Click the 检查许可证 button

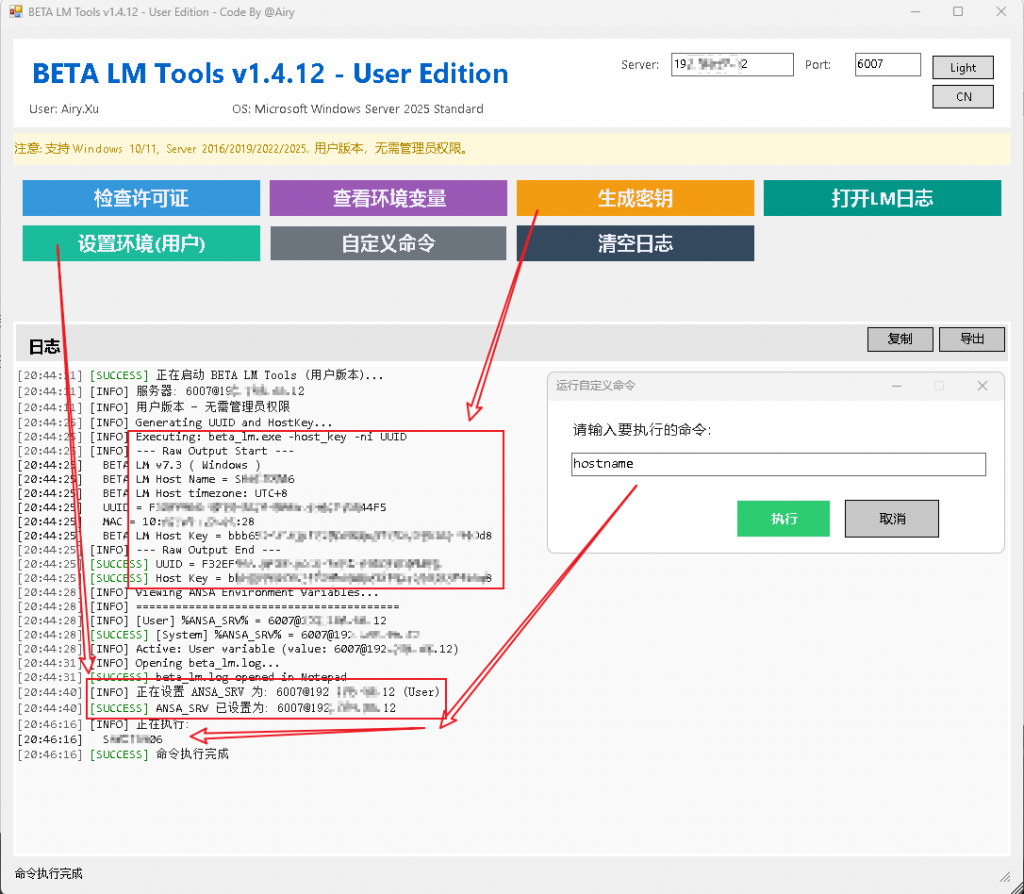point(141,198)
